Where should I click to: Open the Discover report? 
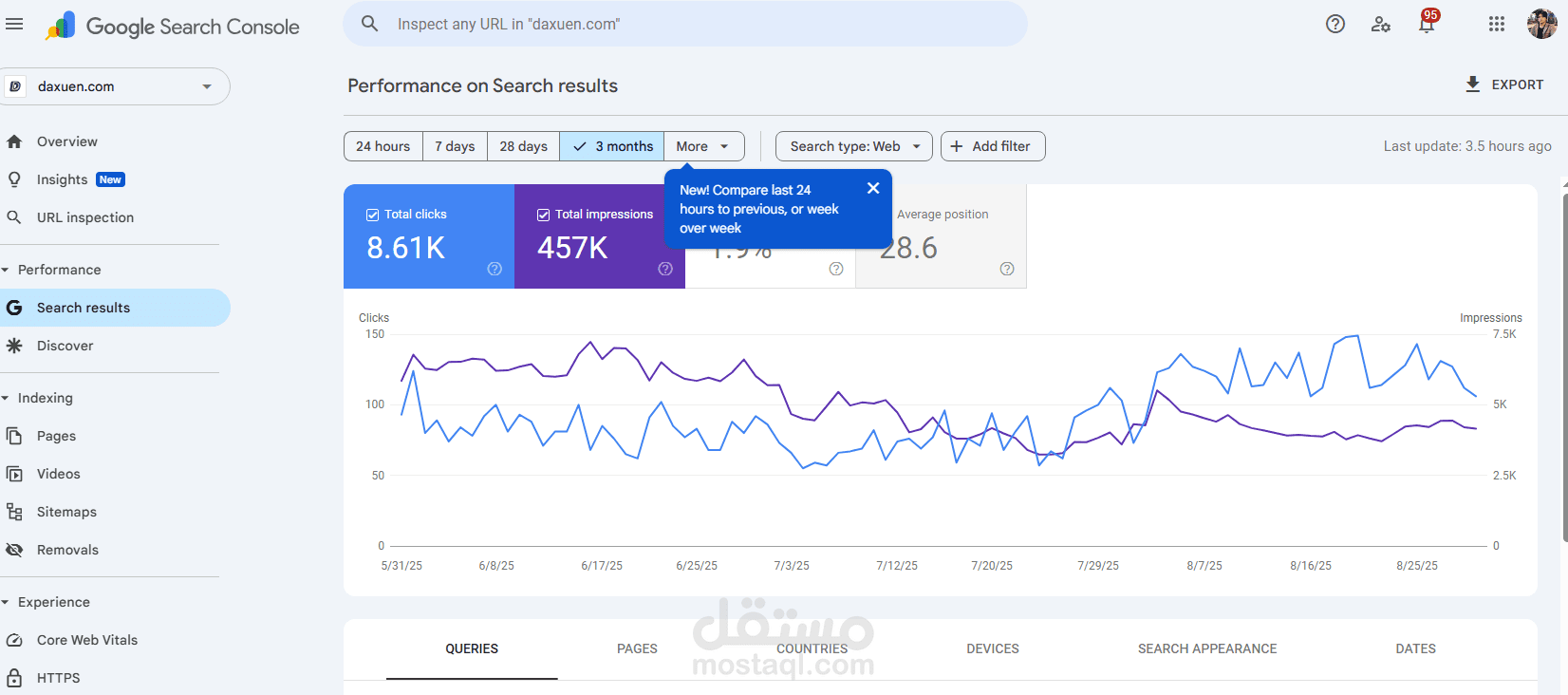(115, 346)
